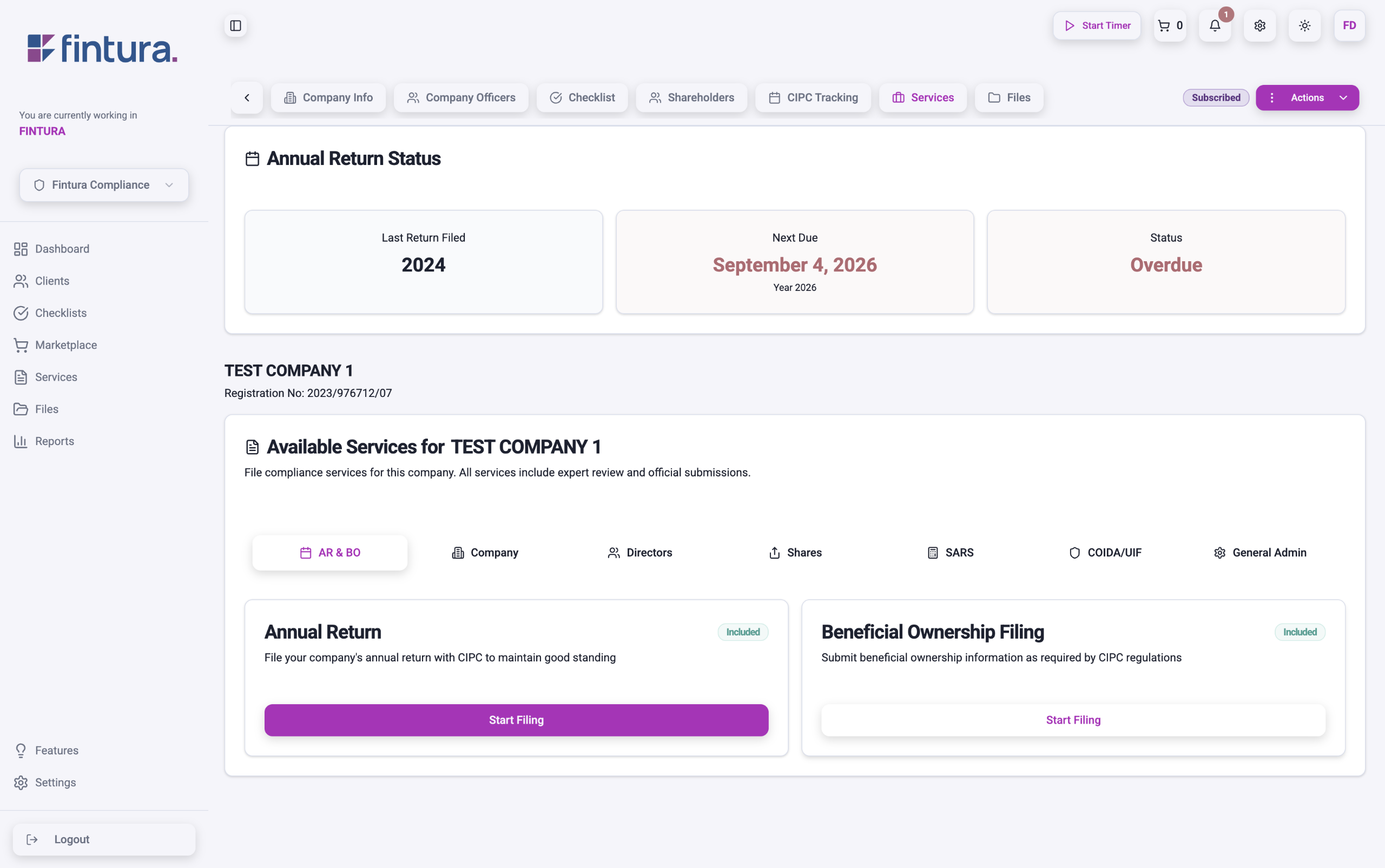Start Filing Beneficial Ownership
The image size is (1385, 868).
(x=1073, y=720)
